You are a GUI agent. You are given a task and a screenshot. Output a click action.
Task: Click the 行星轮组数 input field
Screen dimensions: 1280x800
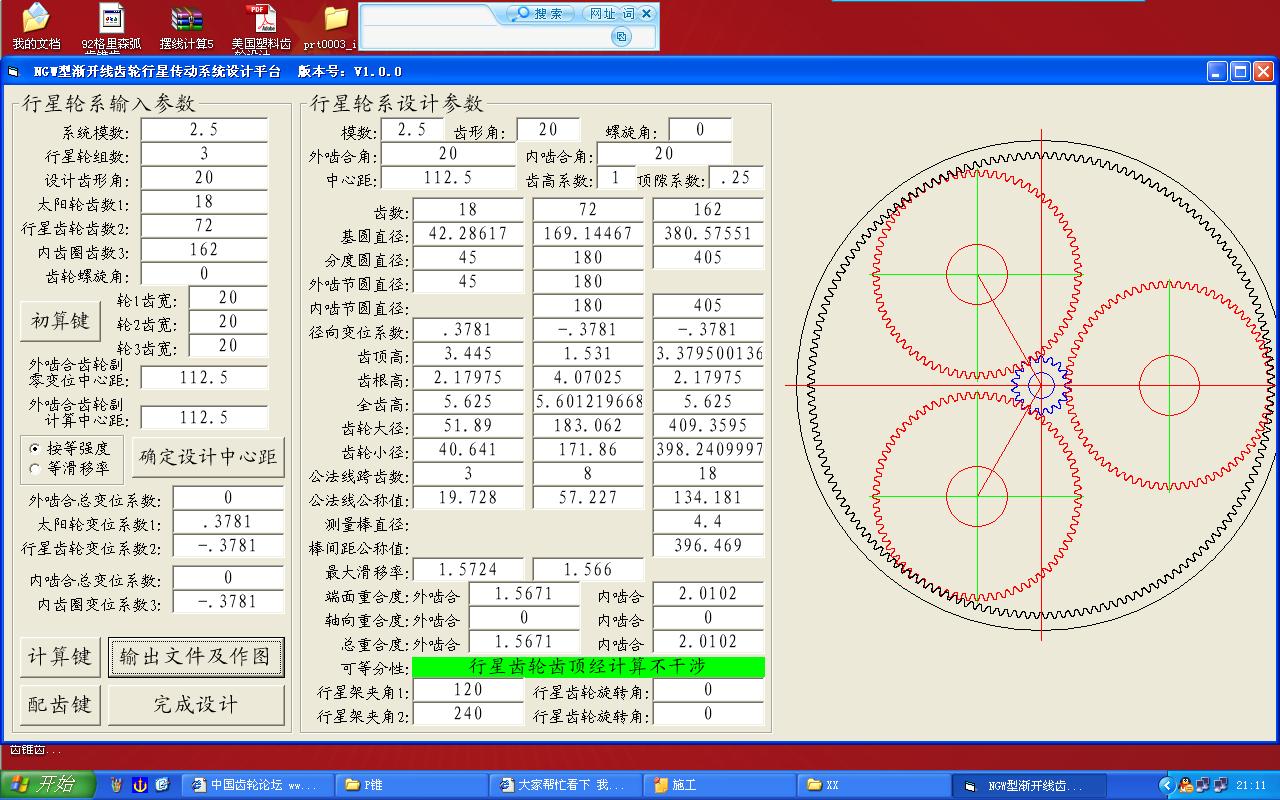pos(204,154)
